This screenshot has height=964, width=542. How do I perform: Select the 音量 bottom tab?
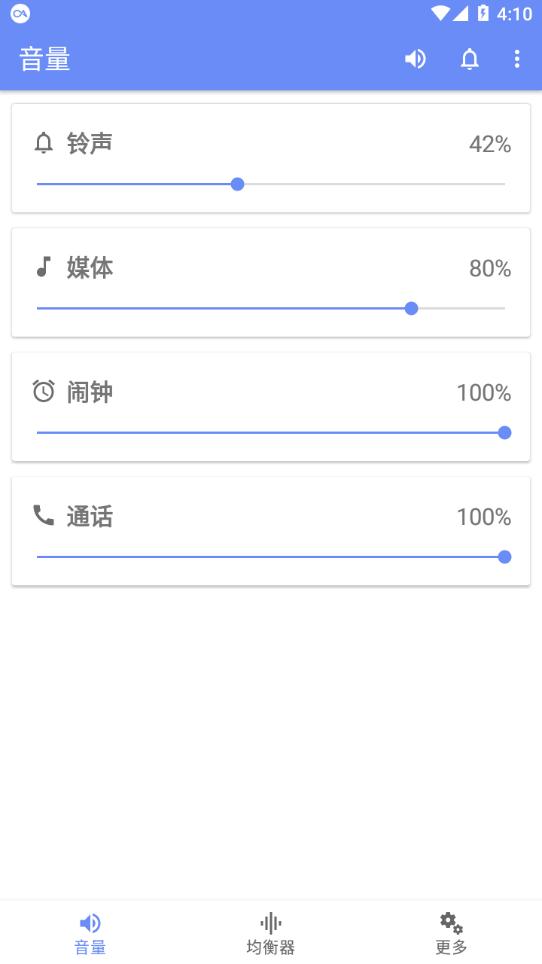click(x=90, y=933)
